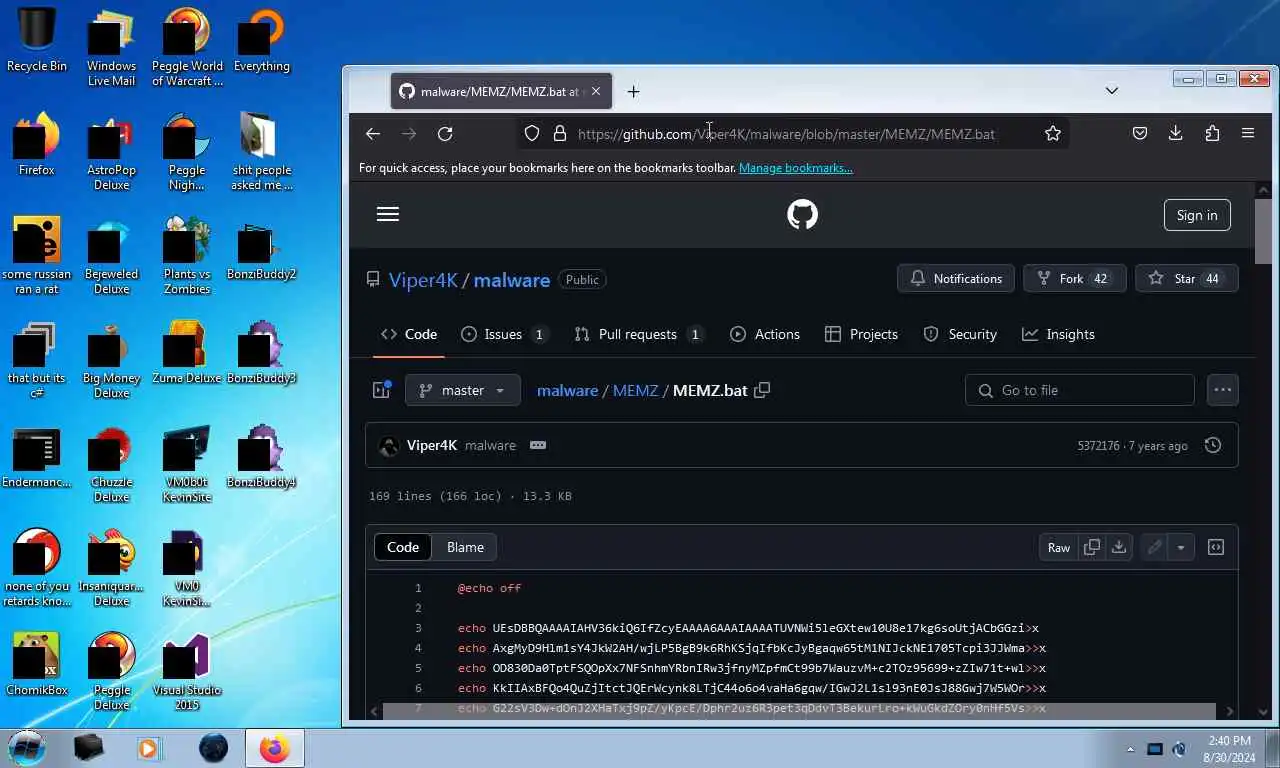
Task: Open the Pocket save icon in the toolbar
Action: 1139,133
